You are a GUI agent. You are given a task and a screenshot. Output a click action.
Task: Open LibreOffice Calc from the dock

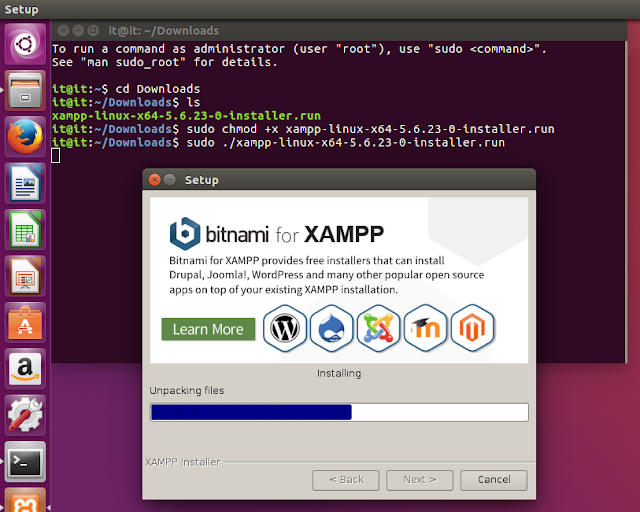[25, 229]
